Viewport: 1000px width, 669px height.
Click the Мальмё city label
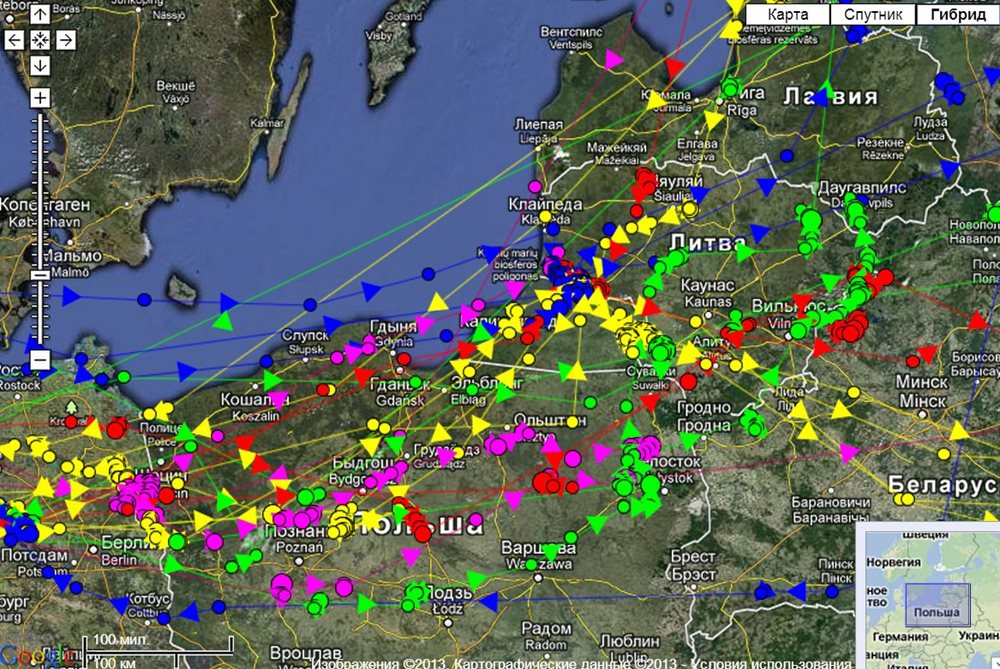73,256
